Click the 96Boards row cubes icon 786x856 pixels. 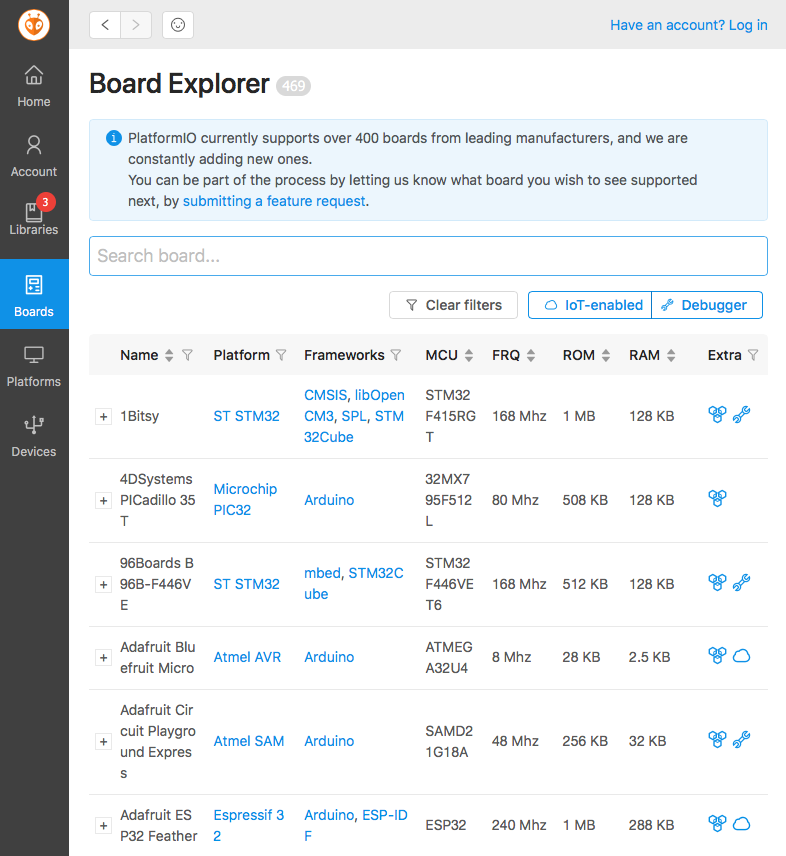pos(717,582)
